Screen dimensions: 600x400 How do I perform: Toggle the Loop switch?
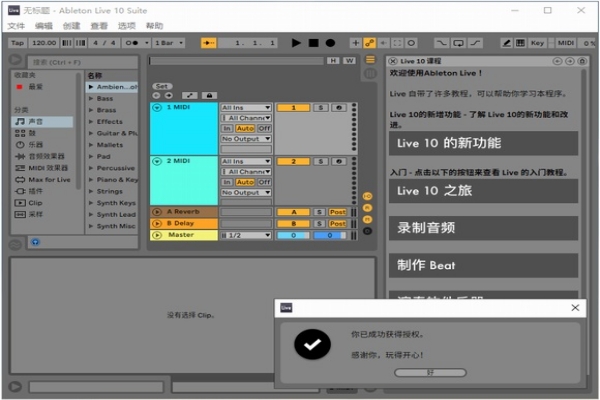coord(458,43)
